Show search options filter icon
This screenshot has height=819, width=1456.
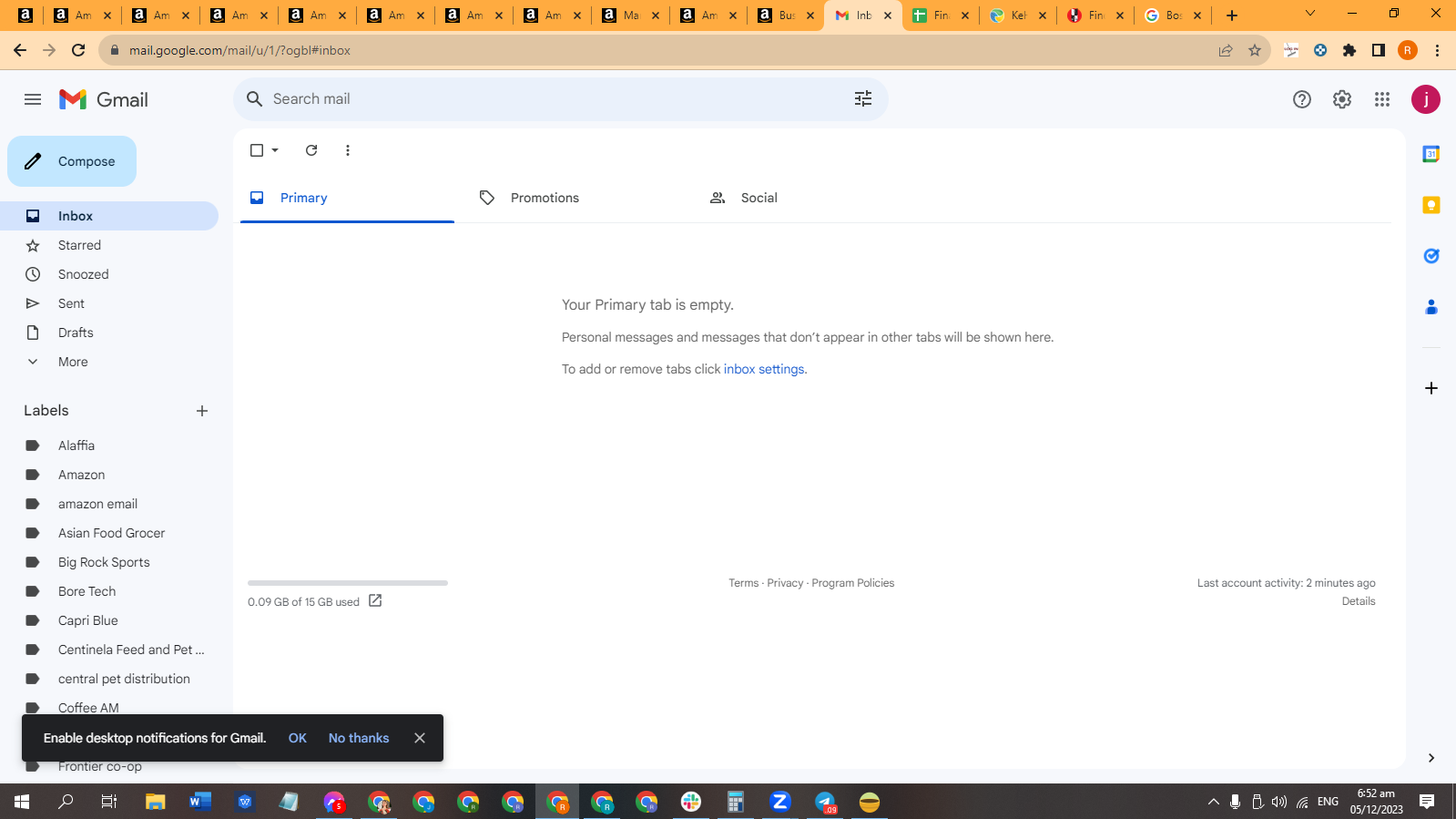[863, 98]
